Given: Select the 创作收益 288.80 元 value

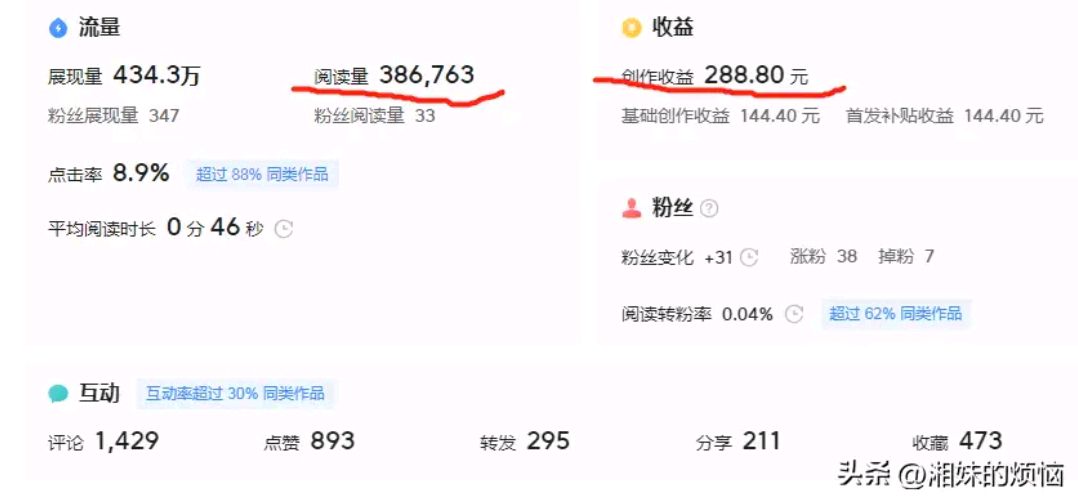Looking at the screenshot, I should 715,75.
